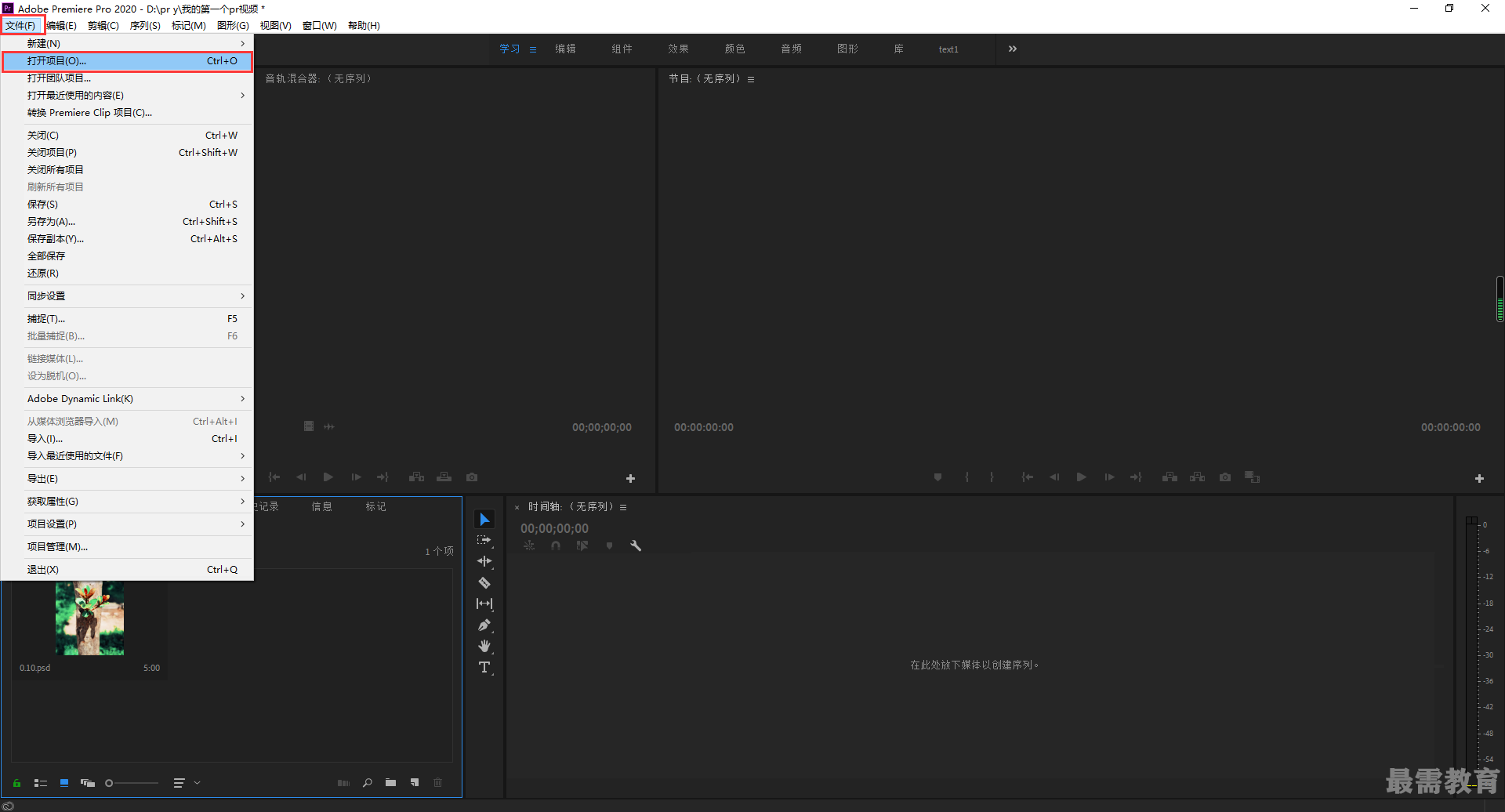Screen dimensions: 1505x812
Task: Select the Hand tool
Action: (484, 646)
